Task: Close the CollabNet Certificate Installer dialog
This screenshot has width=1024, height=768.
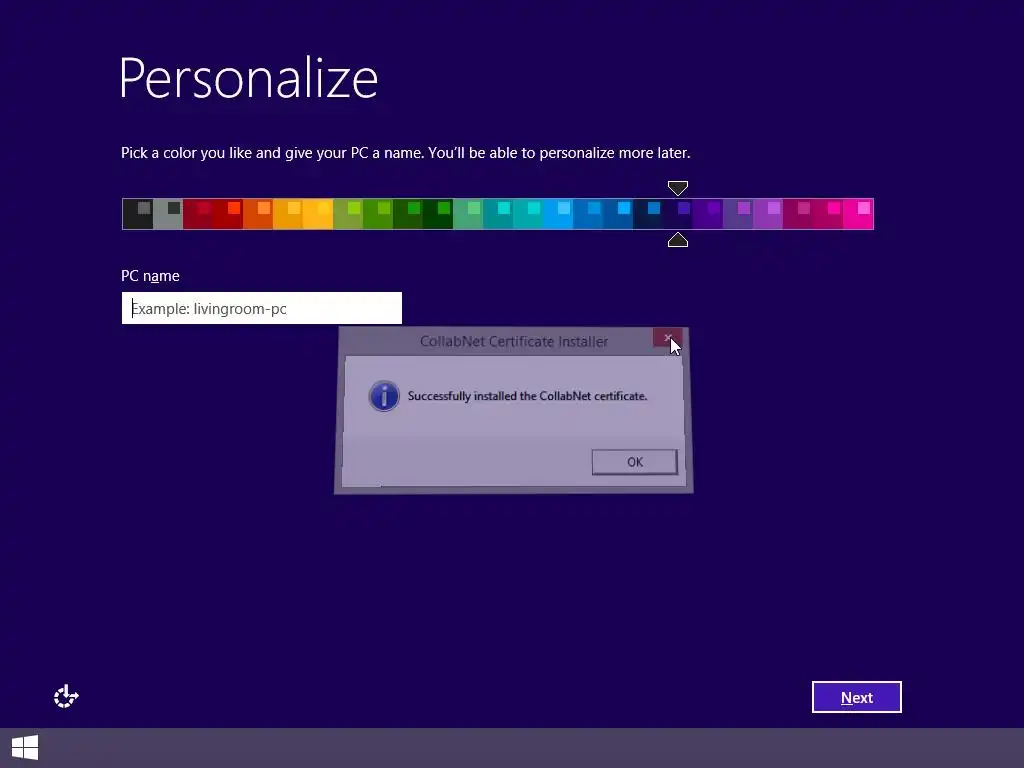Action: click(x=667, y=338)
